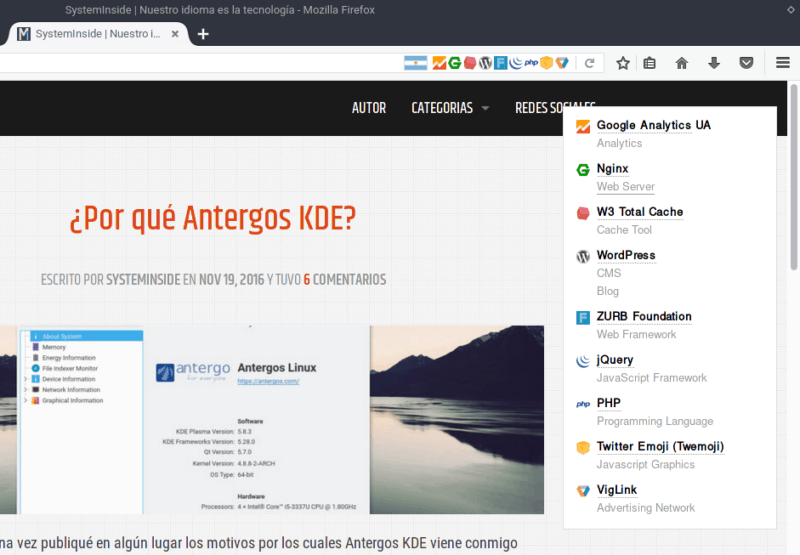Open the '¿Por qué Antergos KDE?' post title
The width and height of the screenshot is (800, 555).
coord(212,218)
